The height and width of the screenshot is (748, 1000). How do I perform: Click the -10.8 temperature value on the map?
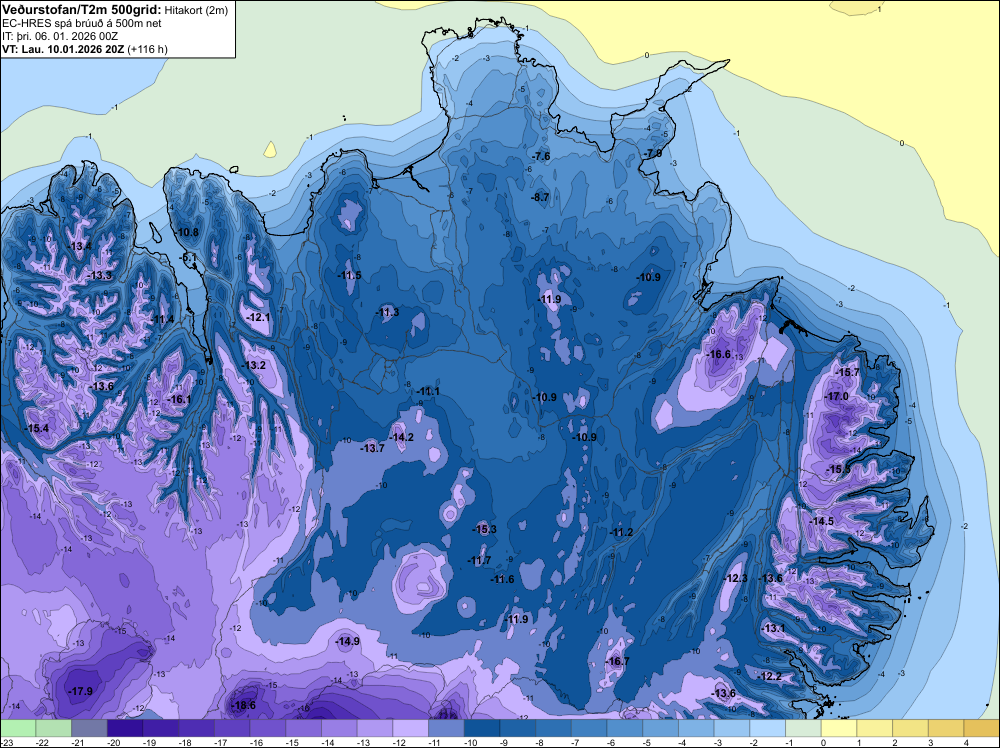click(x=186, y=232)
